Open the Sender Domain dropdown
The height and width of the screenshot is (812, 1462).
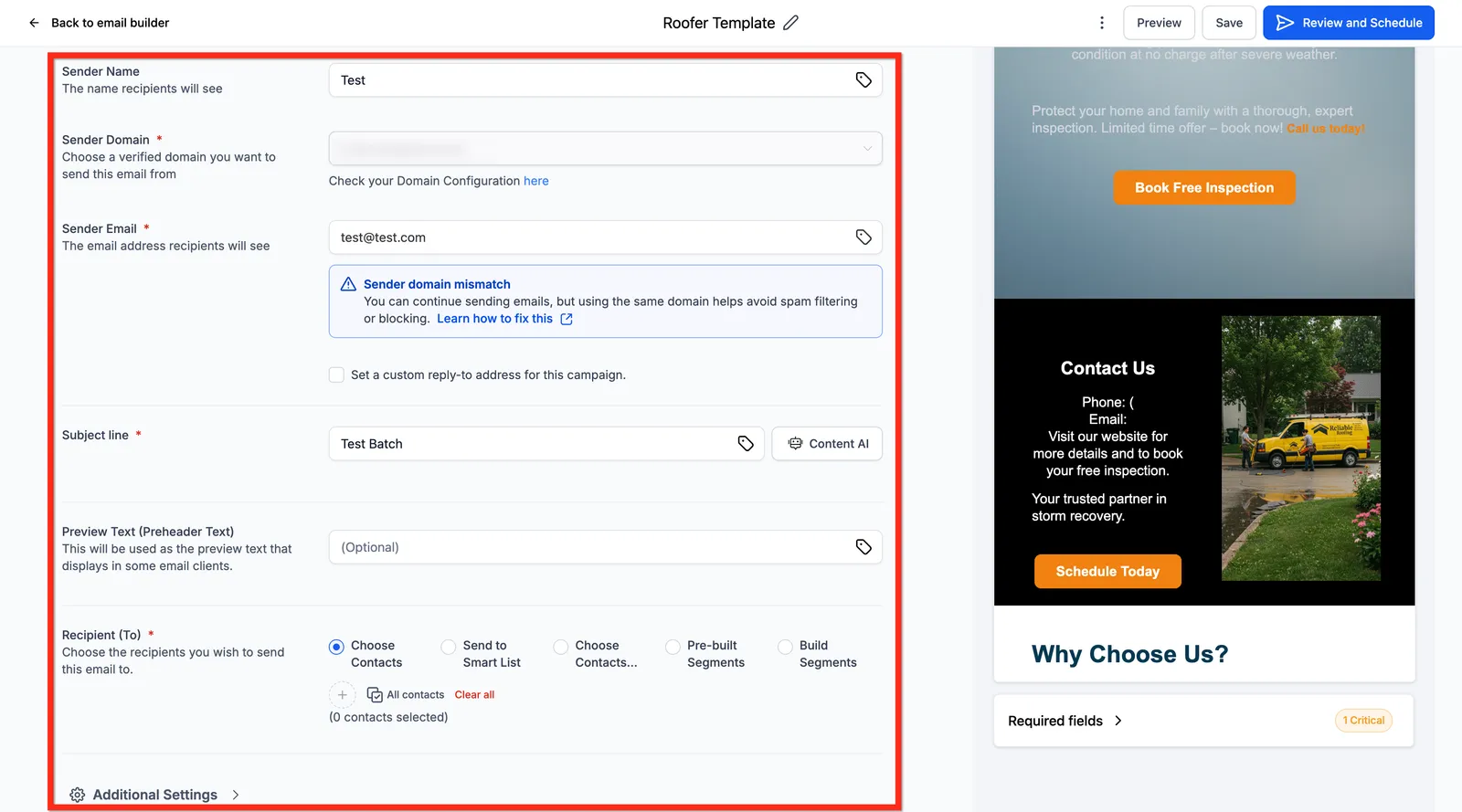605,149
